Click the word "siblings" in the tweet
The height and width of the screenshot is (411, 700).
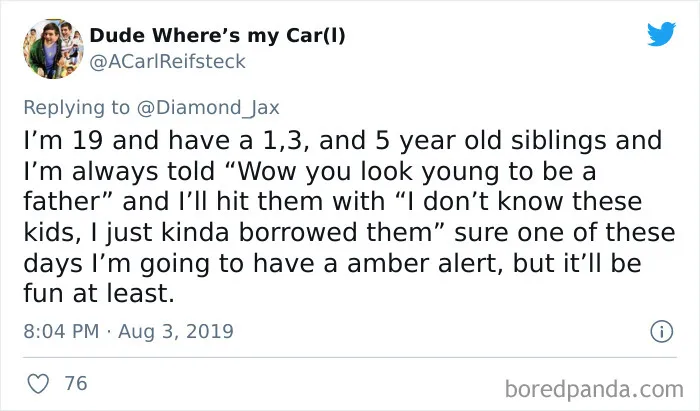click(x=558, y=140)
